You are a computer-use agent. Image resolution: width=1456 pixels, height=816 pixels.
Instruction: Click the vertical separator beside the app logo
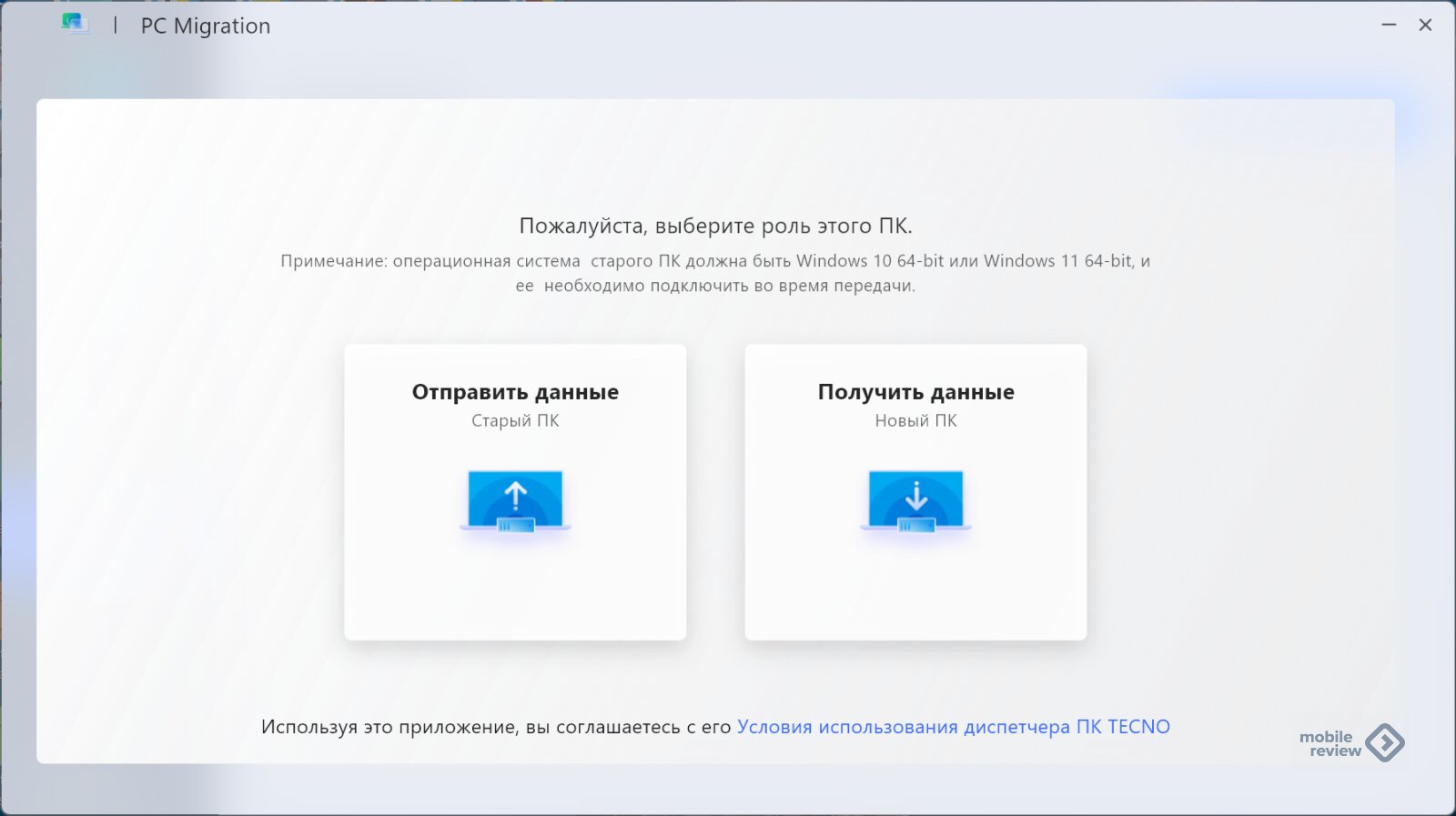coord(115,25)
